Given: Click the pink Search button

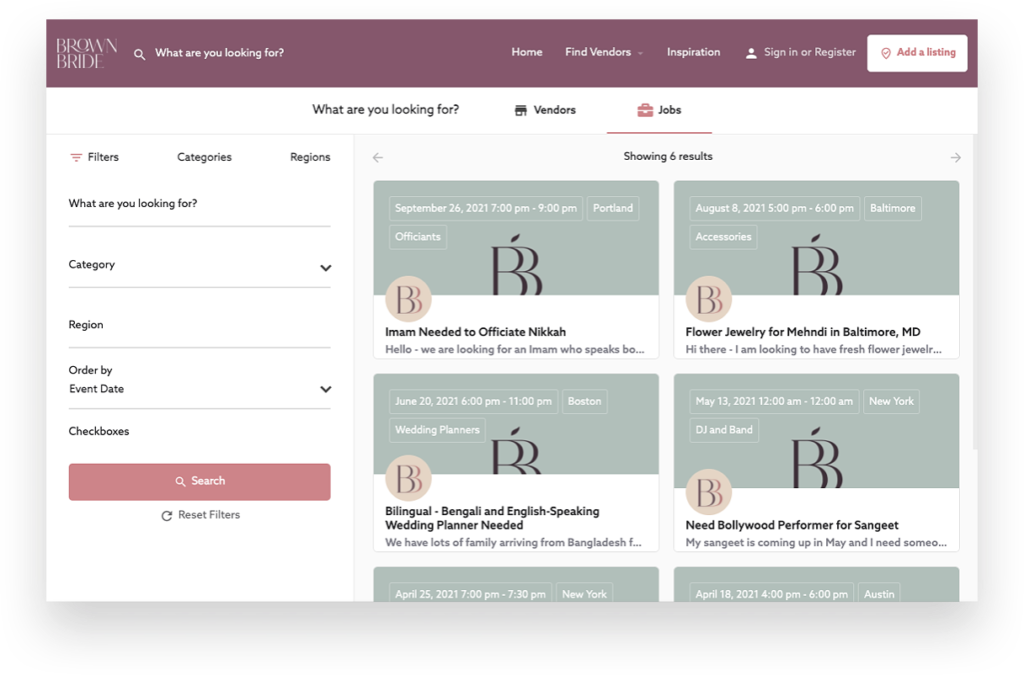Looking at the screenshot, I should [199, 482].
